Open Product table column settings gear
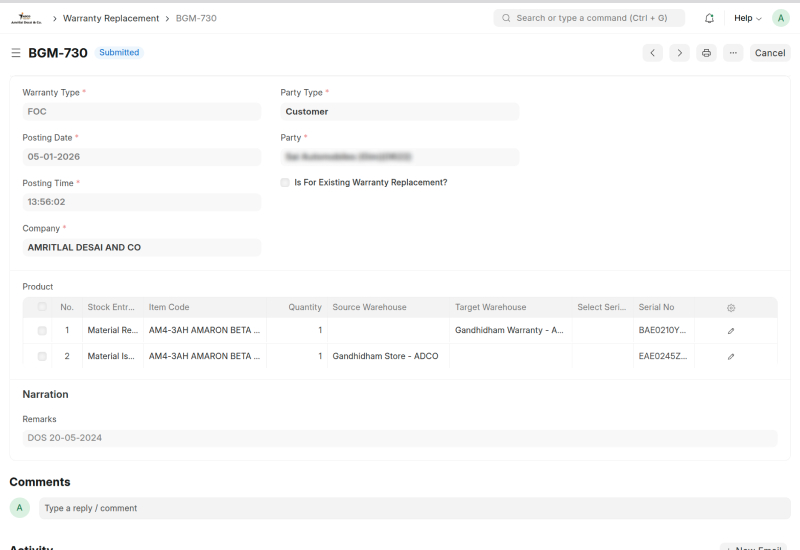 731,308
